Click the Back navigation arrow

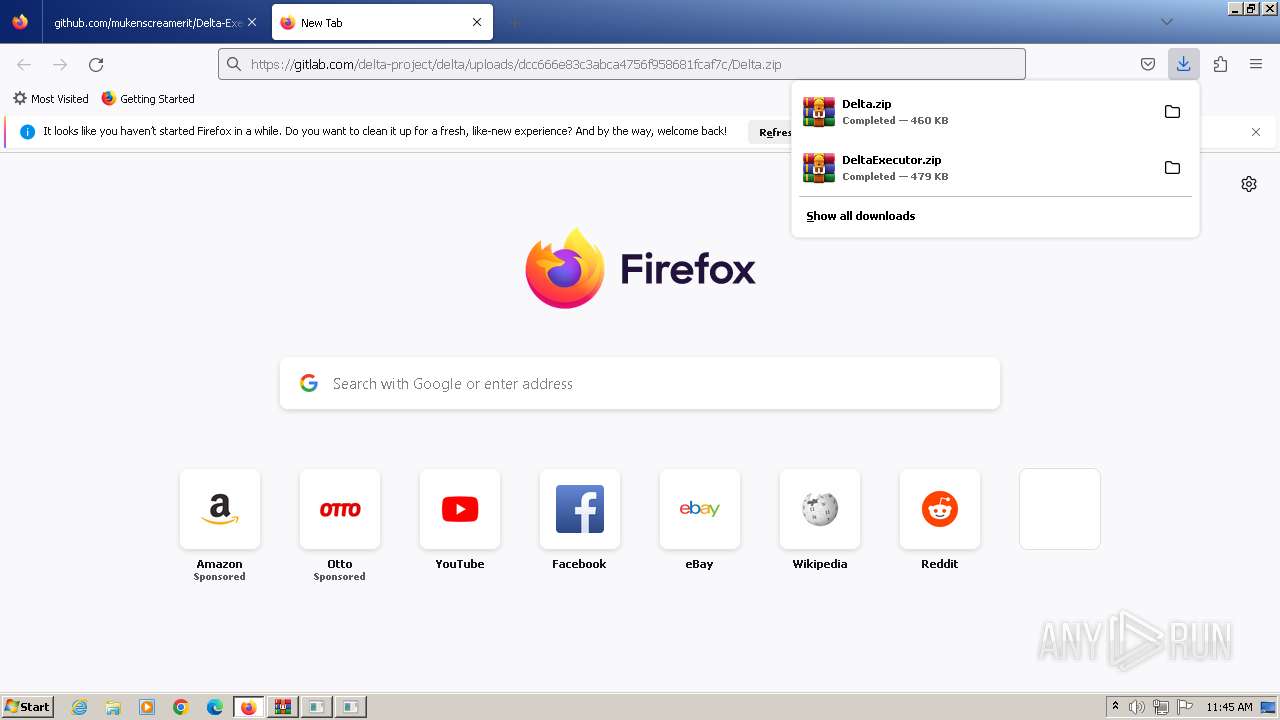24,64
